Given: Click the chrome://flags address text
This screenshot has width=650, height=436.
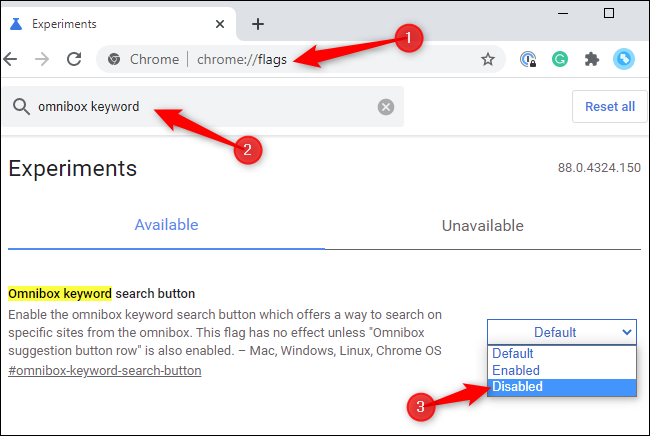Looking at the screenshot, I should point(242,59).
